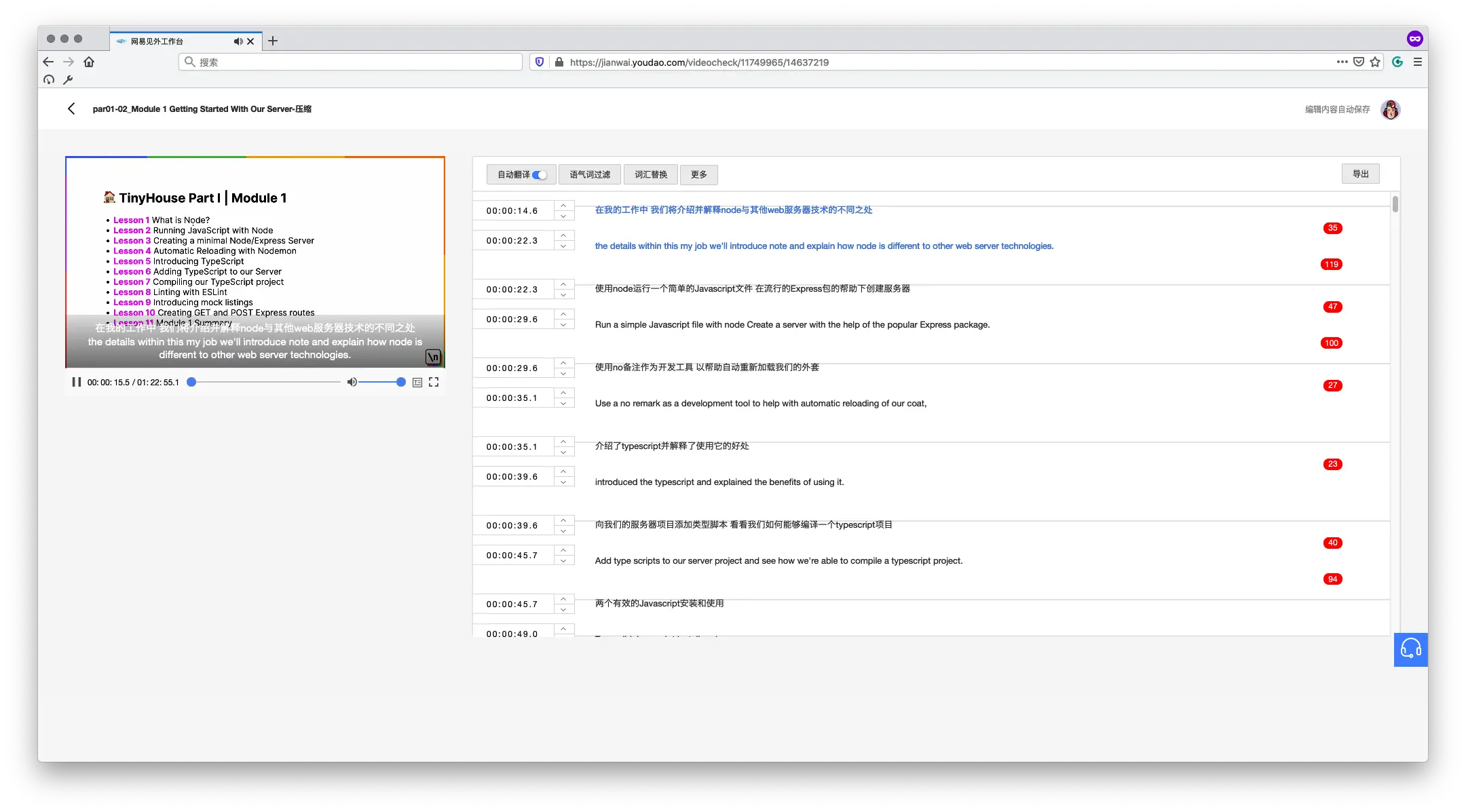
Task: Mute the video volume speaker icon
Action: point(352,382)
